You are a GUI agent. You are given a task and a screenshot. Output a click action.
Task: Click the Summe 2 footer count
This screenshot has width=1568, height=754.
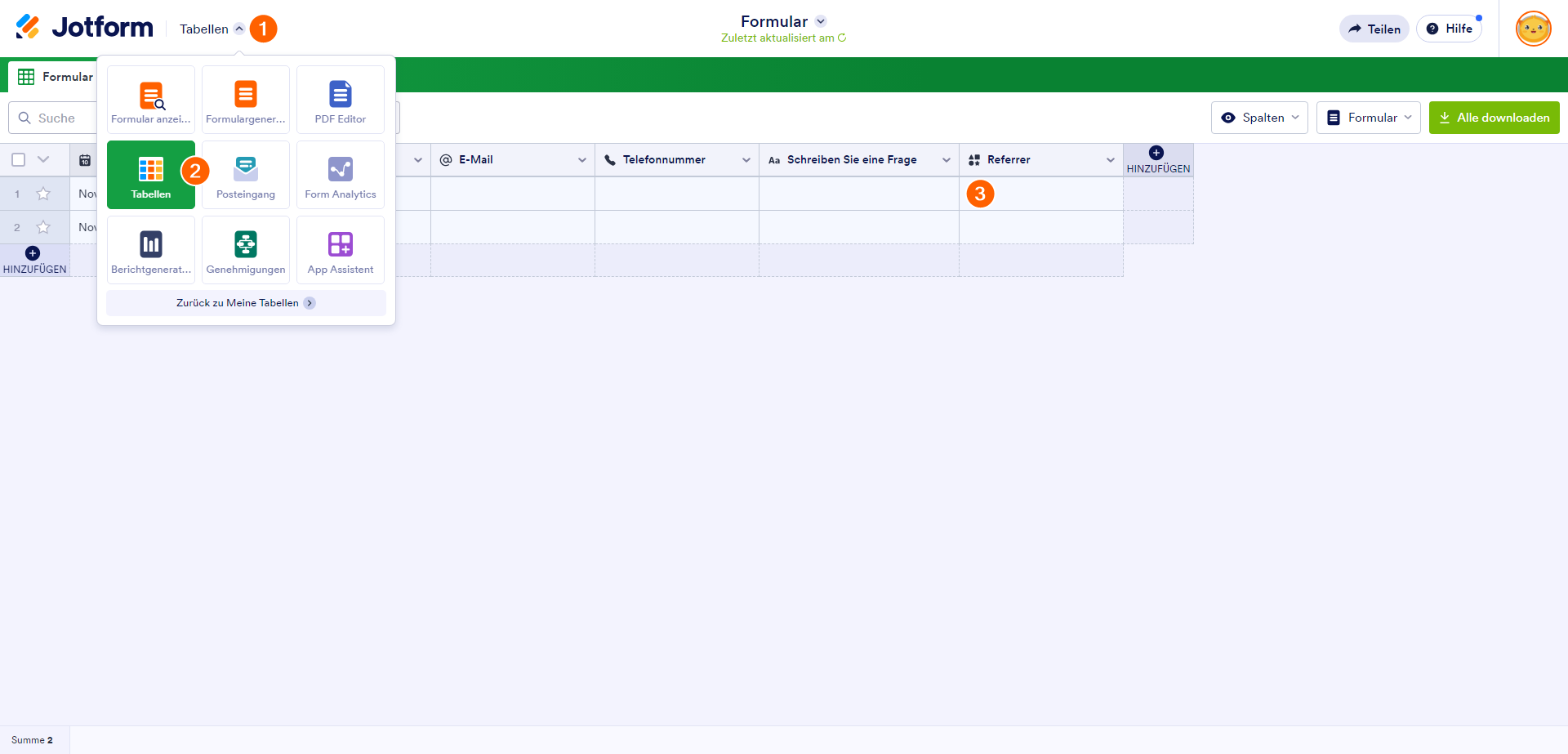pos(32,740)
